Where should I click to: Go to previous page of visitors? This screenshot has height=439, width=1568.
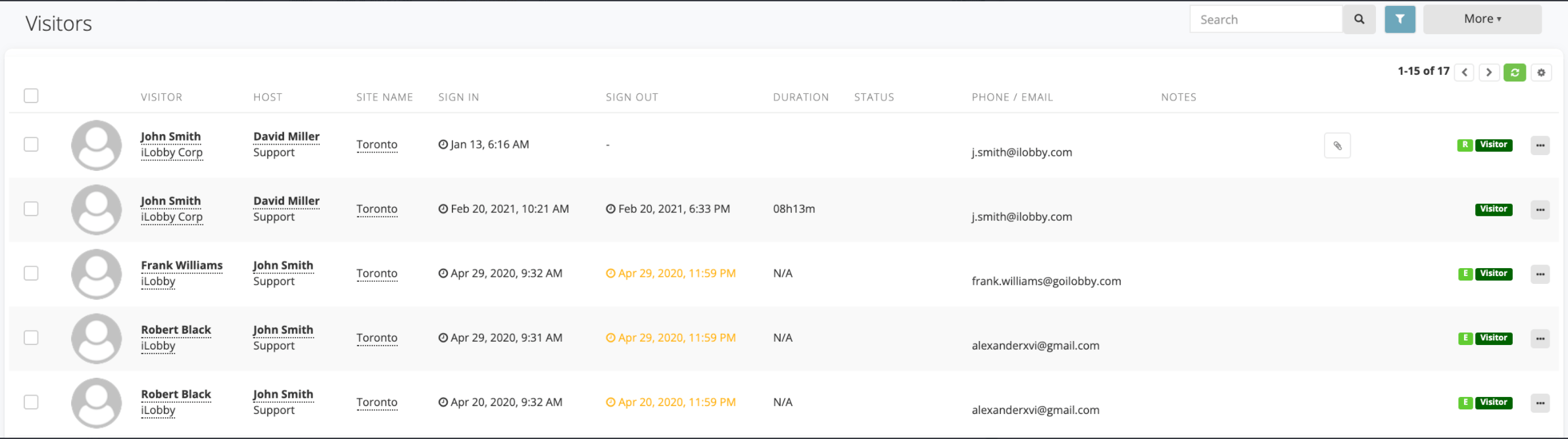(x=1464, y=72)
